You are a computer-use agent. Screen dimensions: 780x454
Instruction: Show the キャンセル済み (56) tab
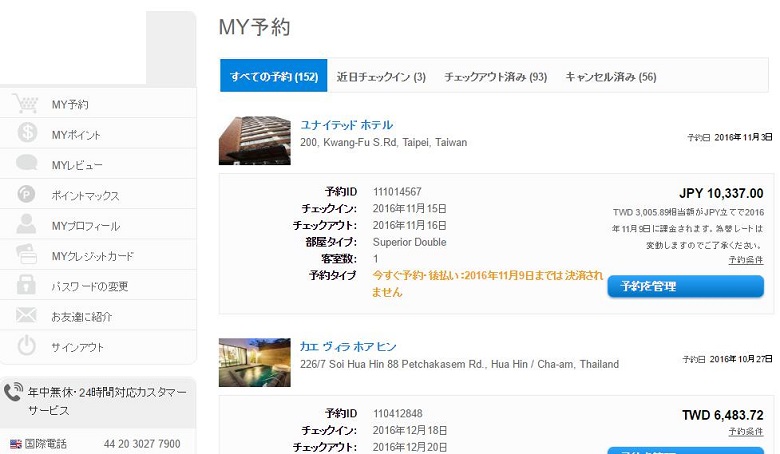(610, 77)
